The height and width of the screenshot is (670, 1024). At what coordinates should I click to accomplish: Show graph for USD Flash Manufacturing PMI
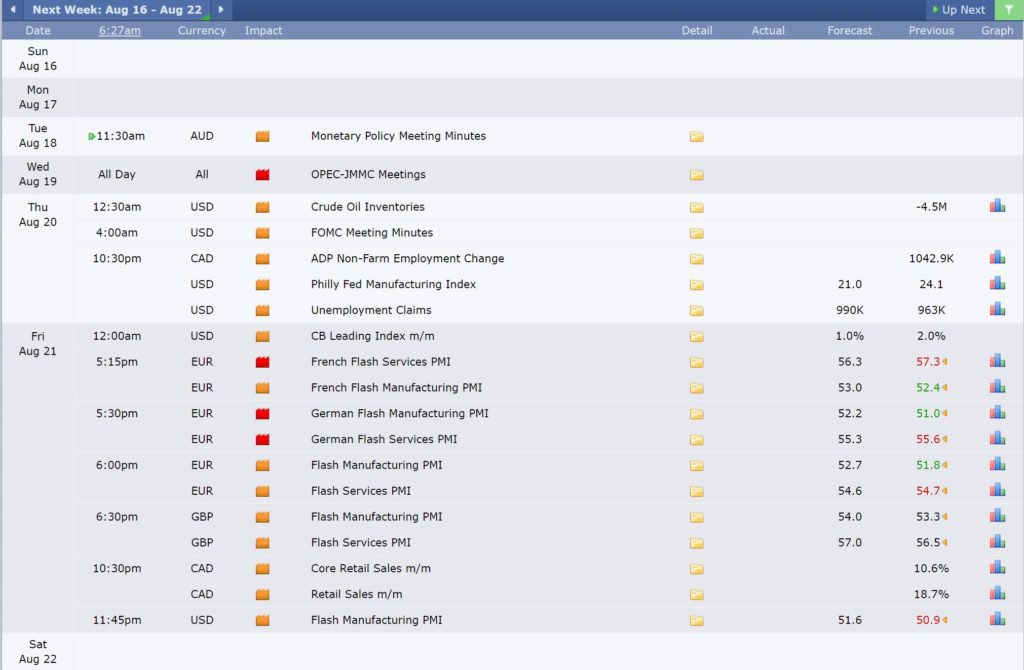(x=997, y=619)
